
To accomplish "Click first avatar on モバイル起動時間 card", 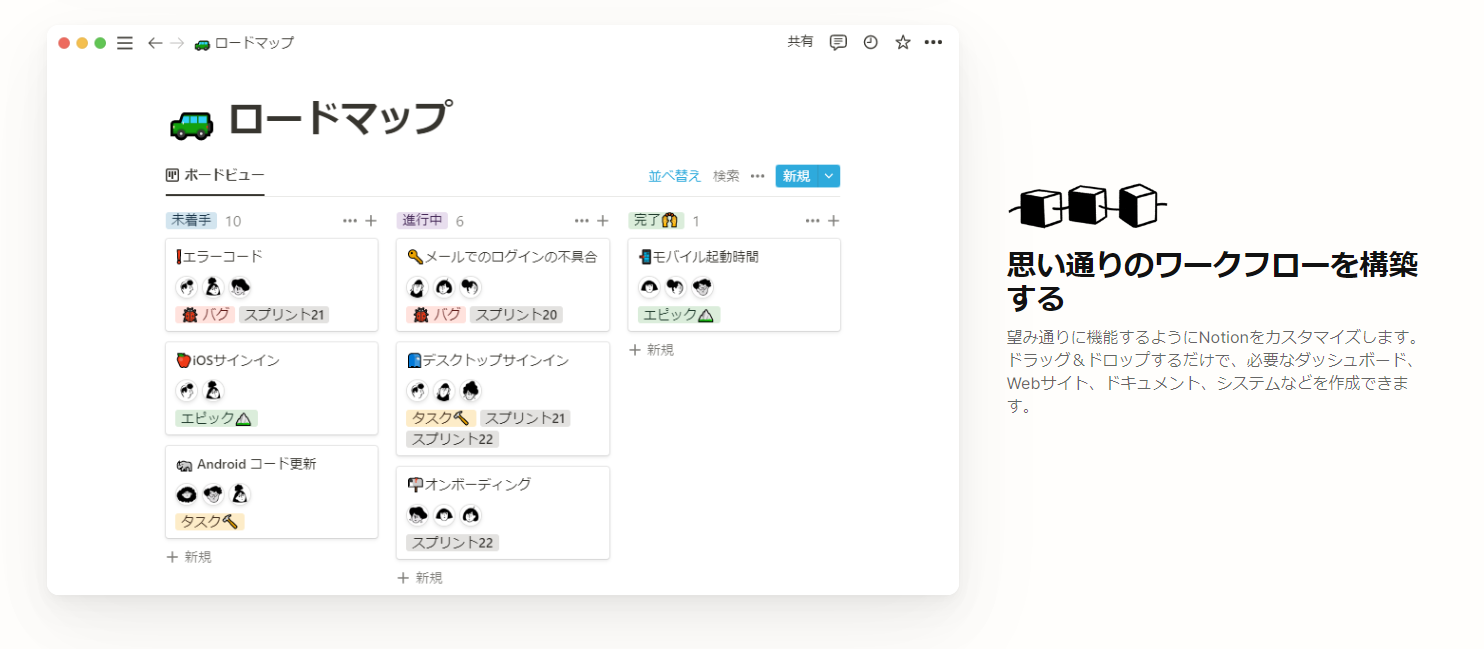I will click(x=650, y=288).
